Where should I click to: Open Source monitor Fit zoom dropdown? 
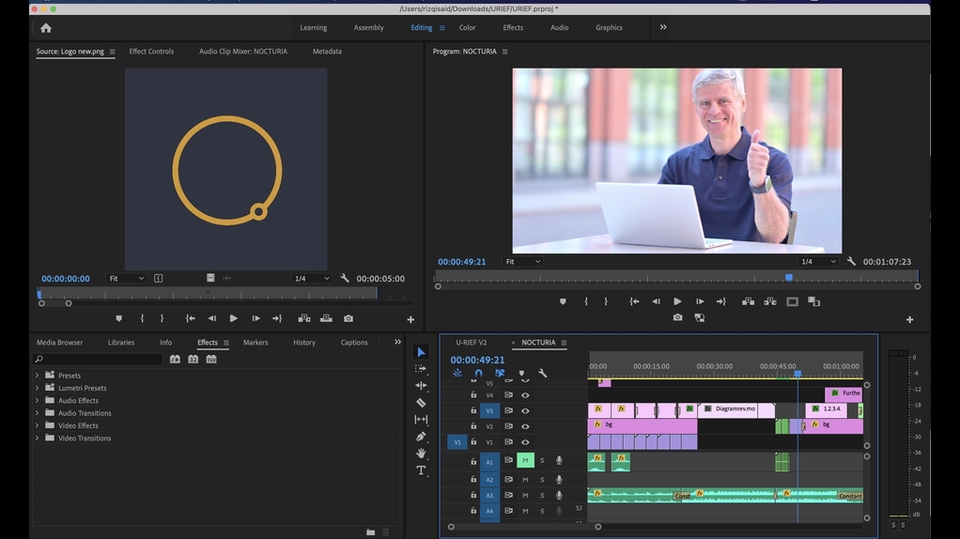[126, 278]
